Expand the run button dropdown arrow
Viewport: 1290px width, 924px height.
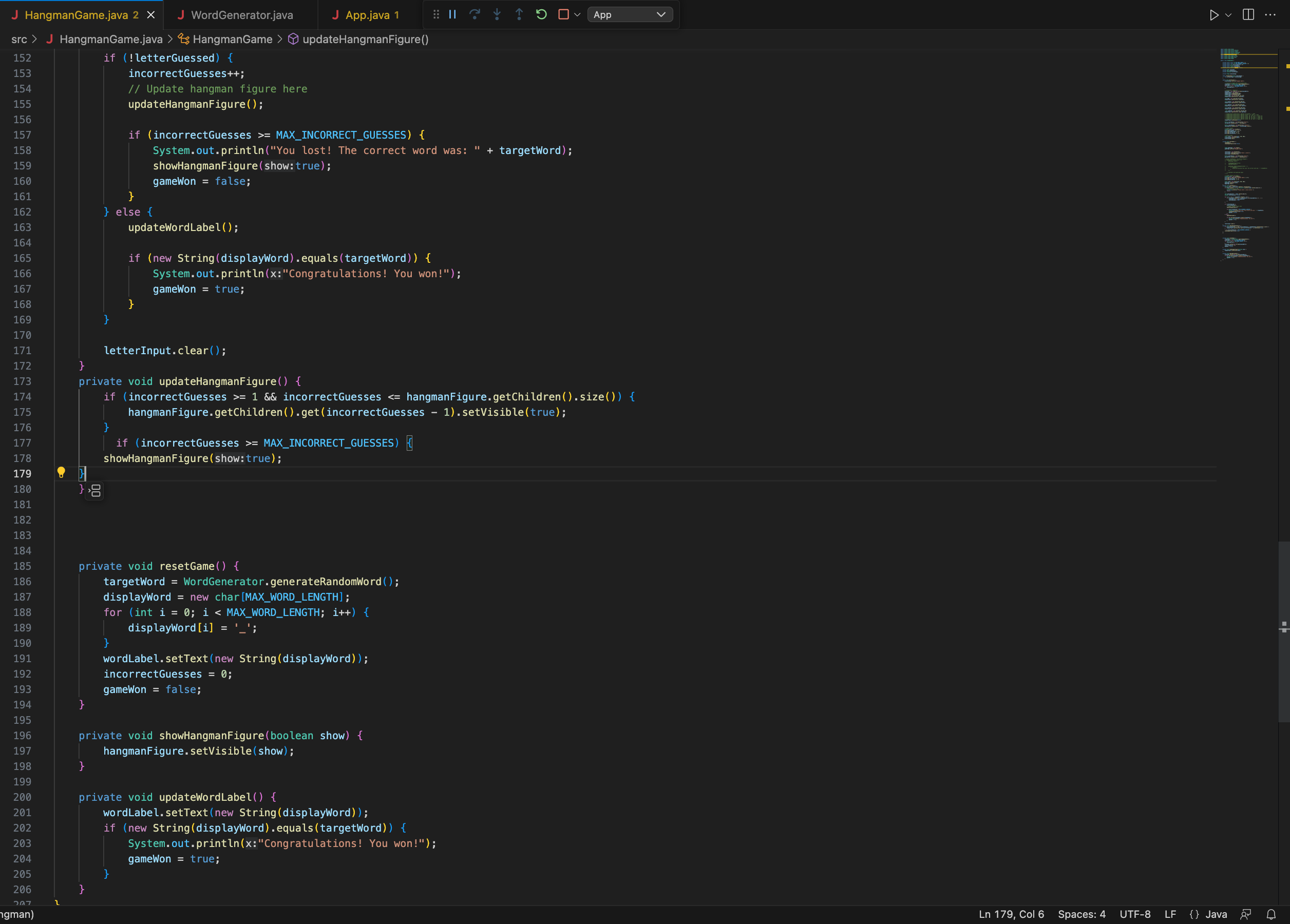pos(1228,15)
